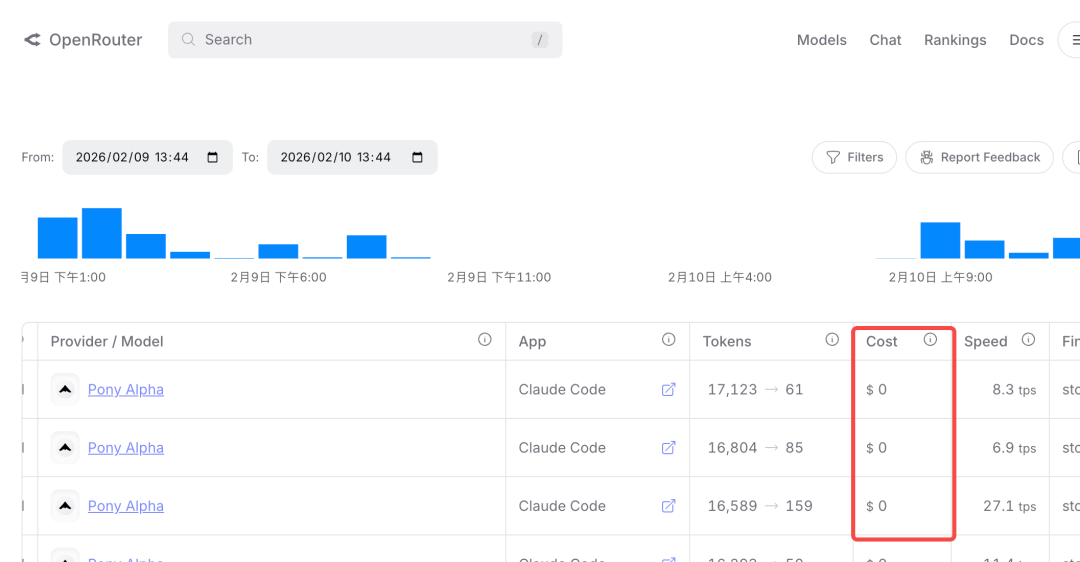Open the Chat menu item

coord(885,40)
